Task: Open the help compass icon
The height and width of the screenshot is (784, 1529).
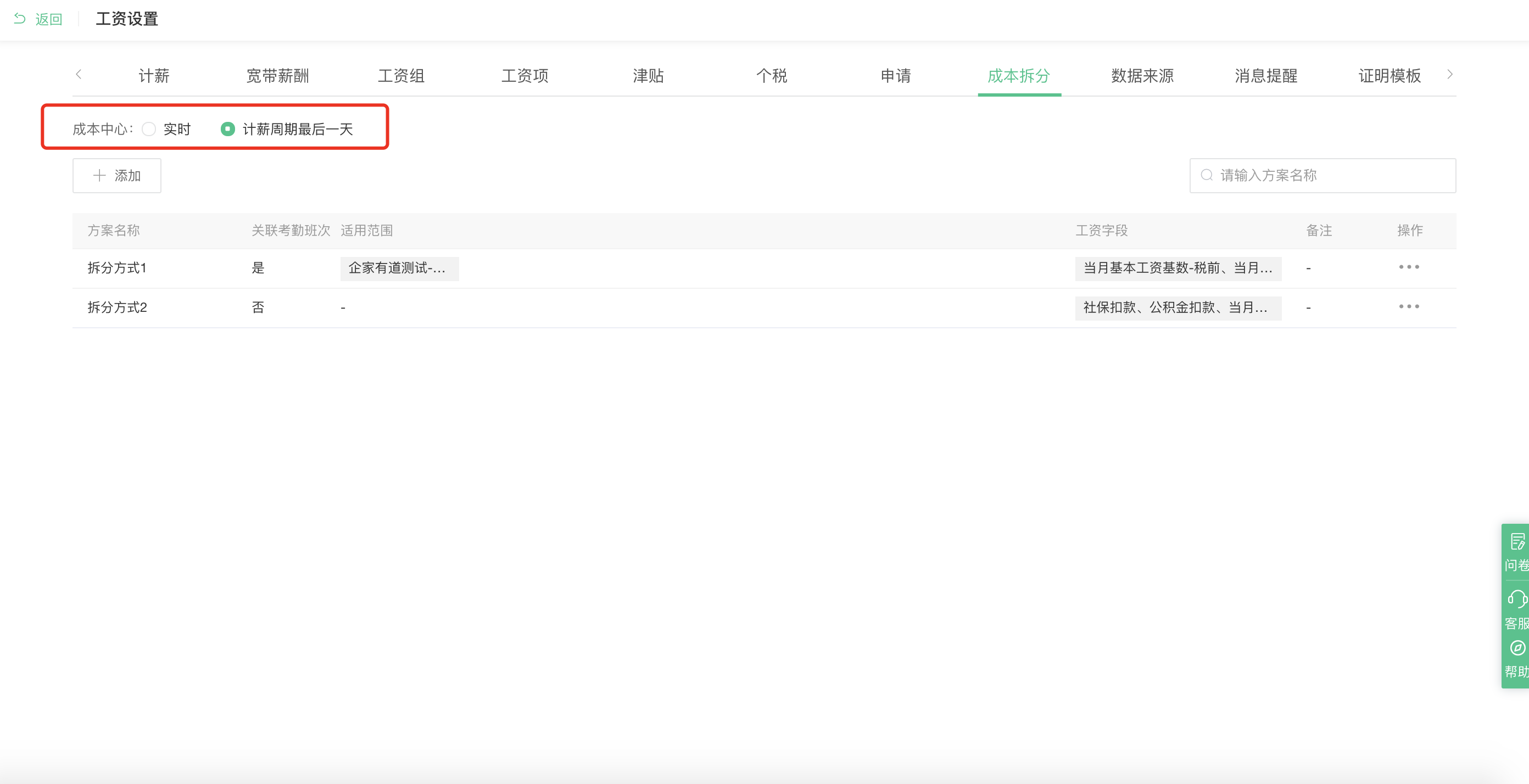Action: pyautogui.click(x=1517, y=647)
